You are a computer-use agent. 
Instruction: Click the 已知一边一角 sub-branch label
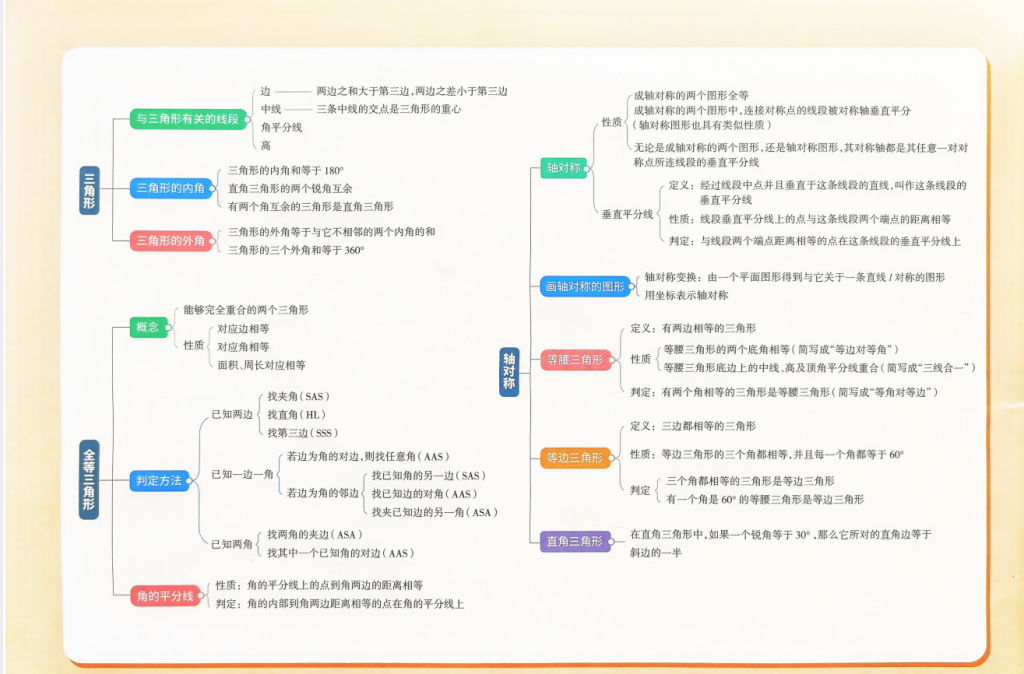click(241, 474)
